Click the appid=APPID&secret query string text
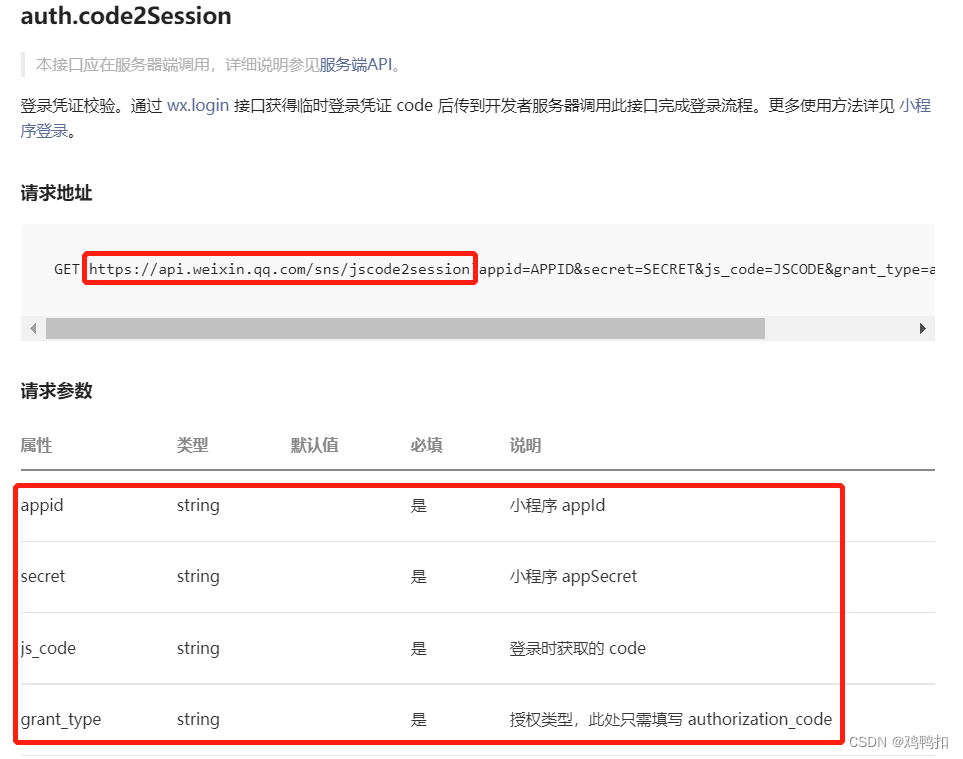This screenshot has width=963, height=759. tap(706, 269)
